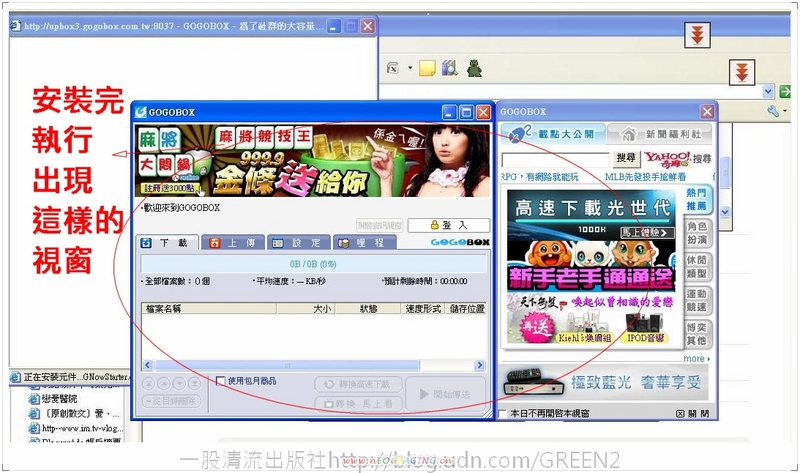
Task: Click the yellow sticky note toolbar icon
Action: coord(427,68)
